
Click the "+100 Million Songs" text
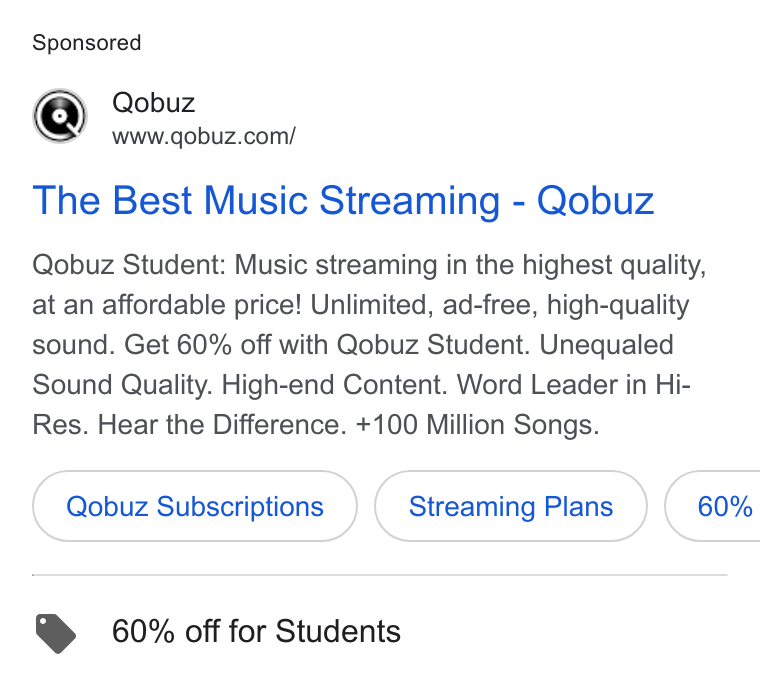point(477,425)
